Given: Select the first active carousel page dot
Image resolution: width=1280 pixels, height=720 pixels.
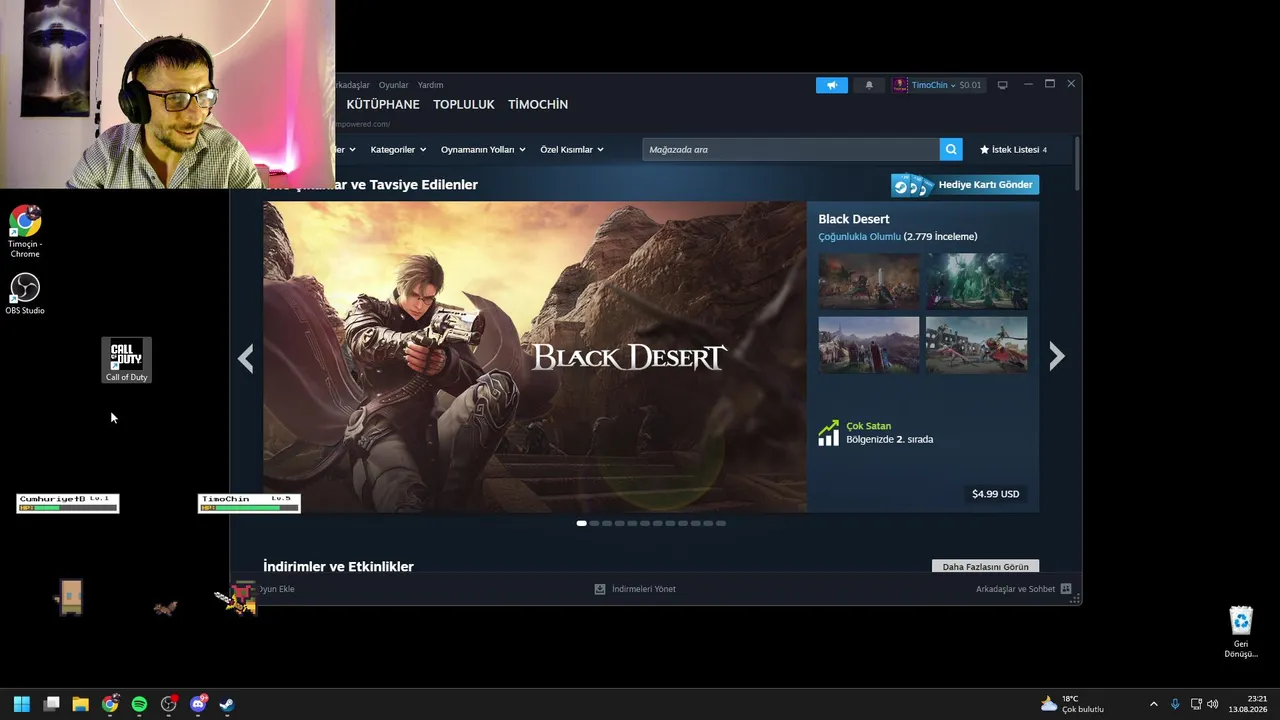Looking at the screenshot, I should point(582,523).
